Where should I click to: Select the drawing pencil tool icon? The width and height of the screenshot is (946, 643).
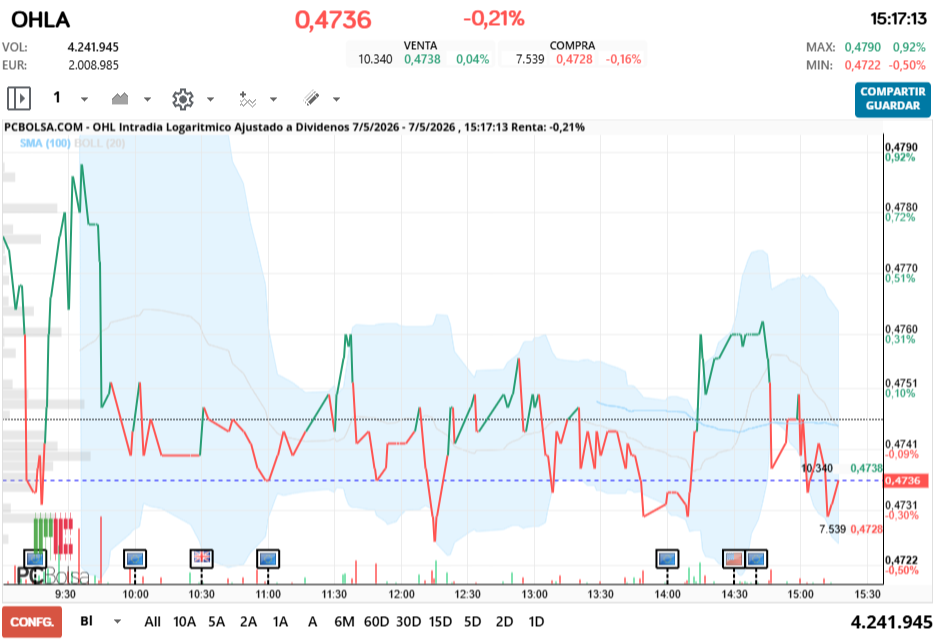click(x=311, y=98)
